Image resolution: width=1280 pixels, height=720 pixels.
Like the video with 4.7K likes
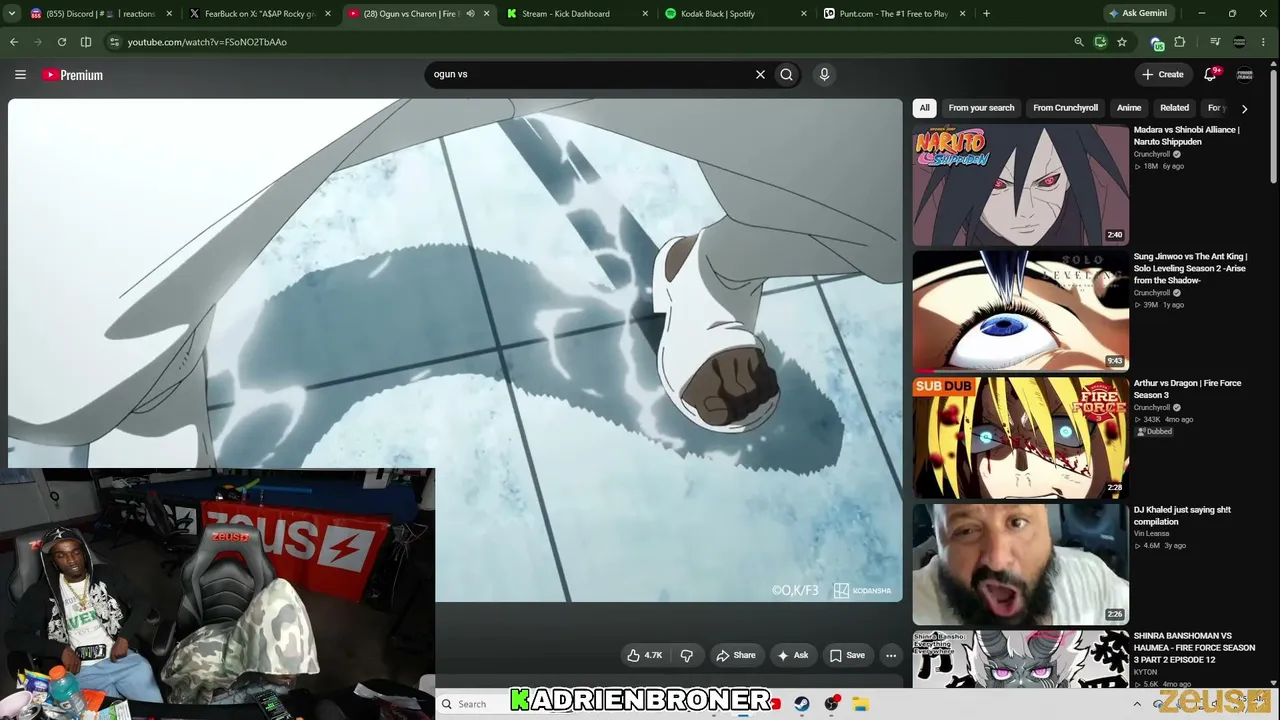[x=645, y=655]
